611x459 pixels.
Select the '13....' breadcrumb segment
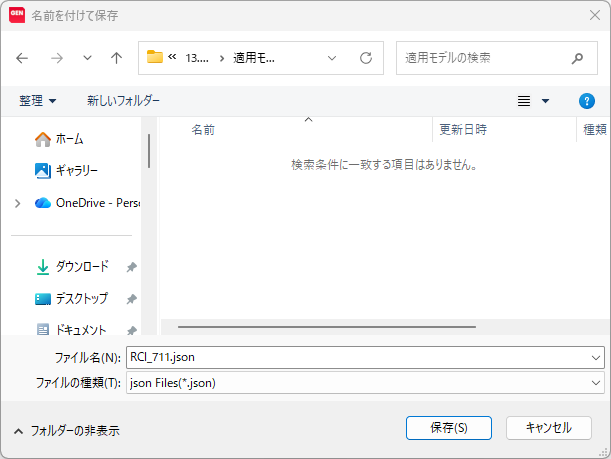(x=197, y=58)
